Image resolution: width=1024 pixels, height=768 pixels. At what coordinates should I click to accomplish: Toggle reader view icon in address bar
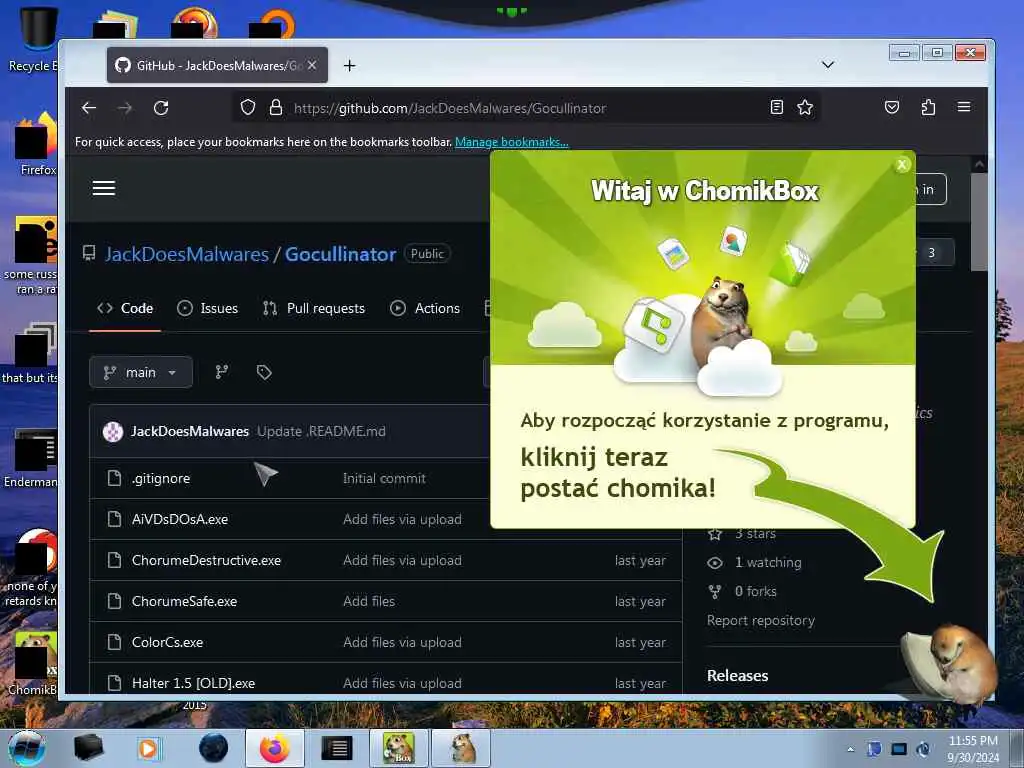tap(776, 107)
